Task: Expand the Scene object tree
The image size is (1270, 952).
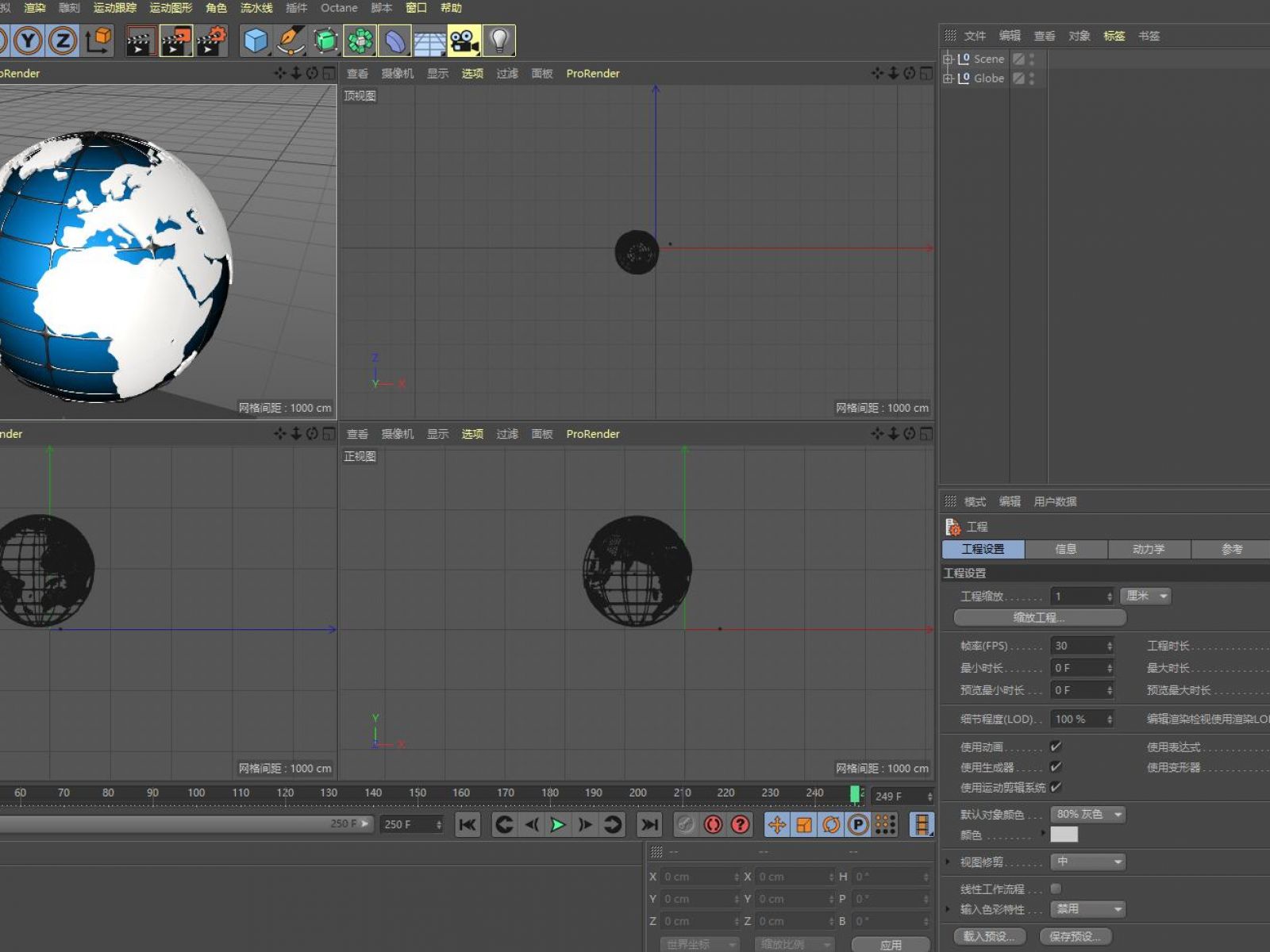Action: (x=948, y=59)
